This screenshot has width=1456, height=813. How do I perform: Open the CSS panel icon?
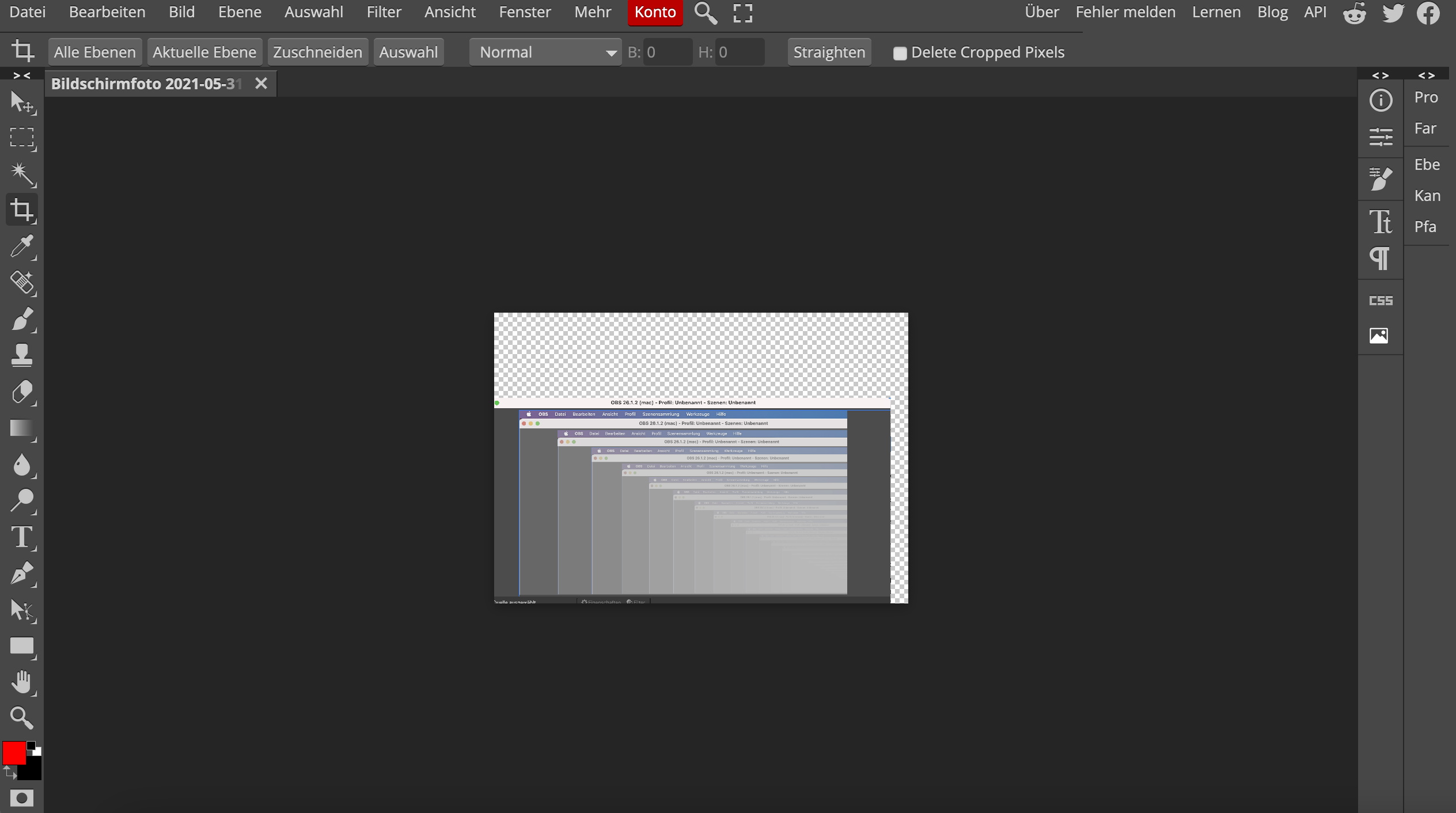coord(1381,301)
